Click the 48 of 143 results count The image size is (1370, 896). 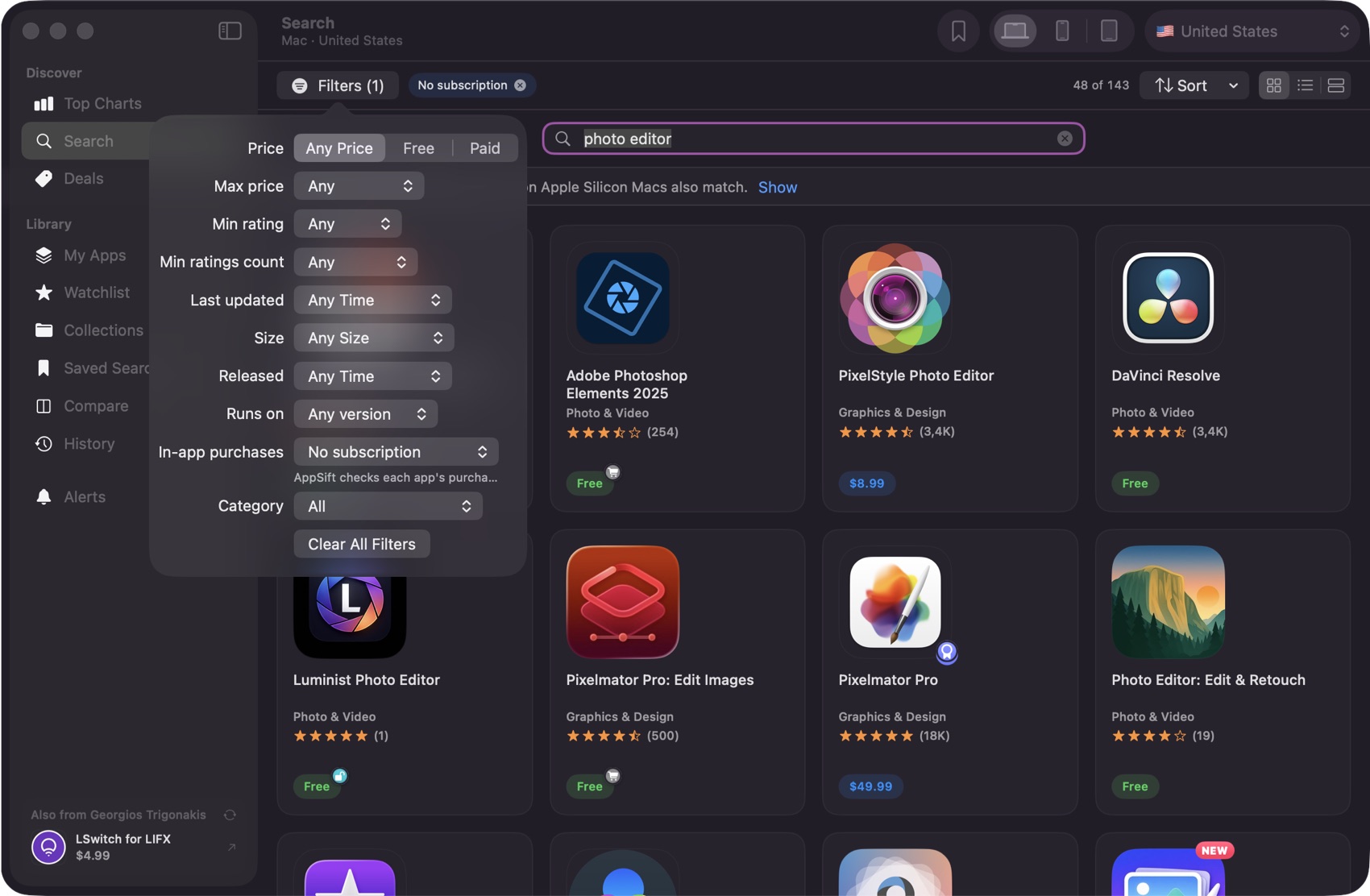pyautogui.click(x=1101, y=85)
